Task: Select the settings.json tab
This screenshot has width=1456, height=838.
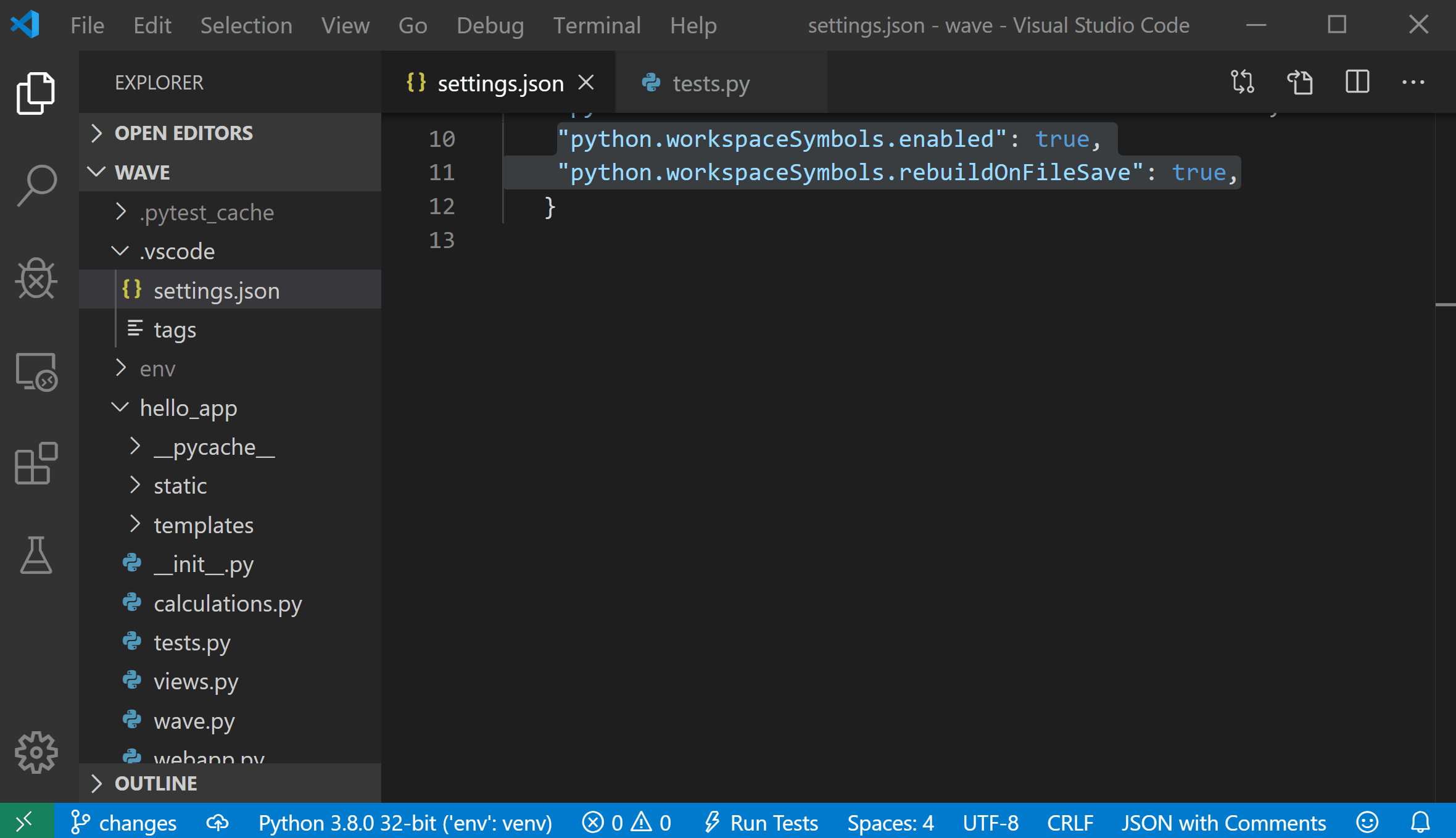Action: (498, 83)
